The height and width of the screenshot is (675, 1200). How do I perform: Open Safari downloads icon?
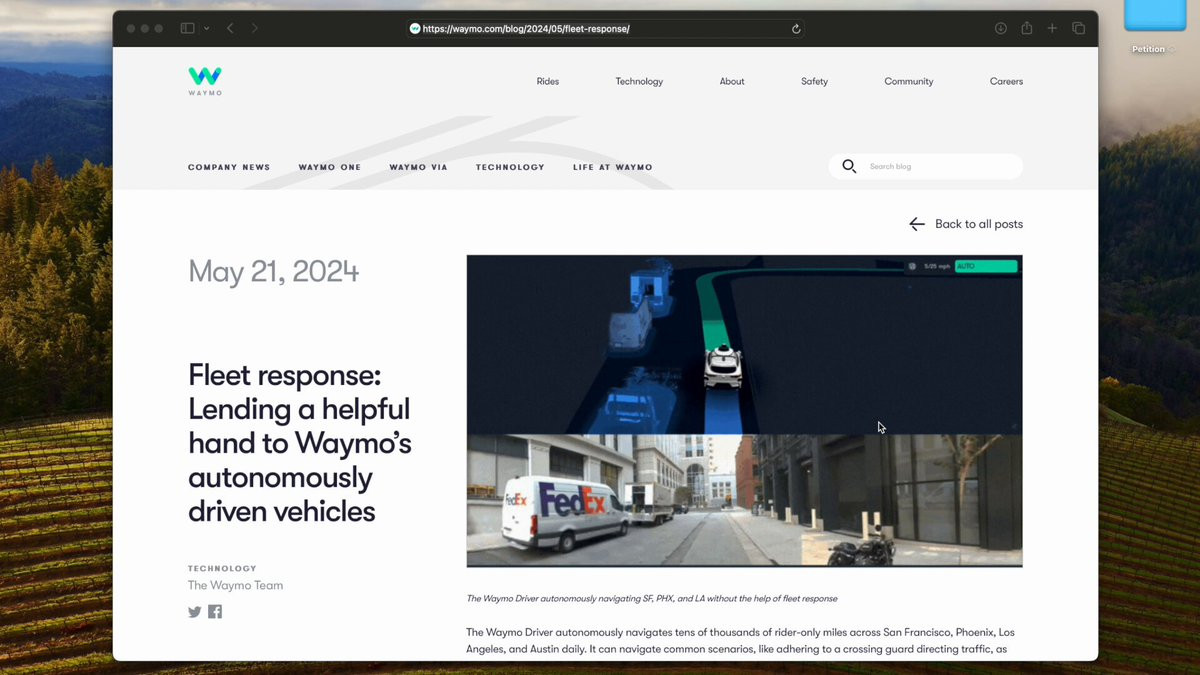click(x=1000, y=29)
